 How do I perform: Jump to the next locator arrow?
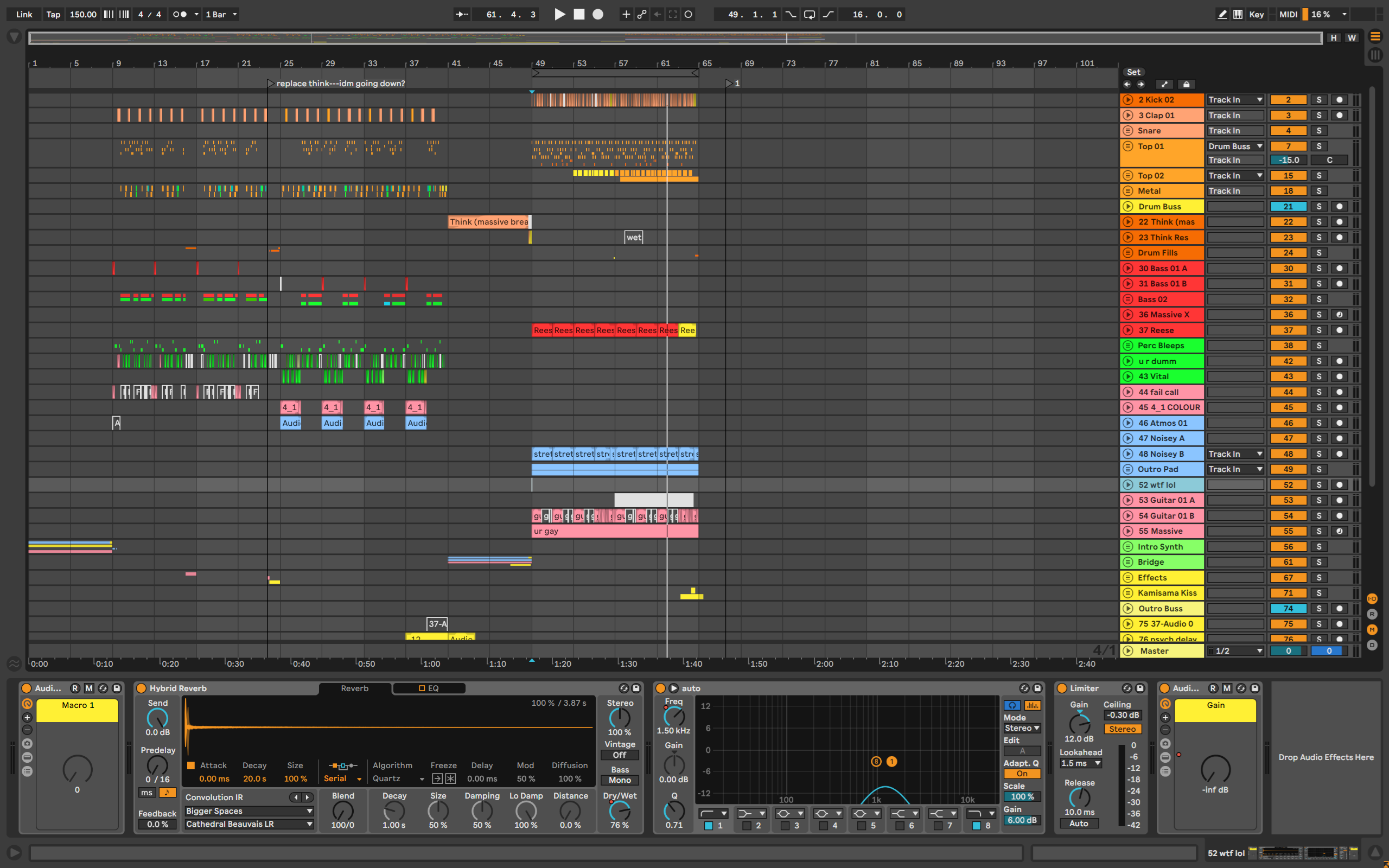(x=1140, y=85)
